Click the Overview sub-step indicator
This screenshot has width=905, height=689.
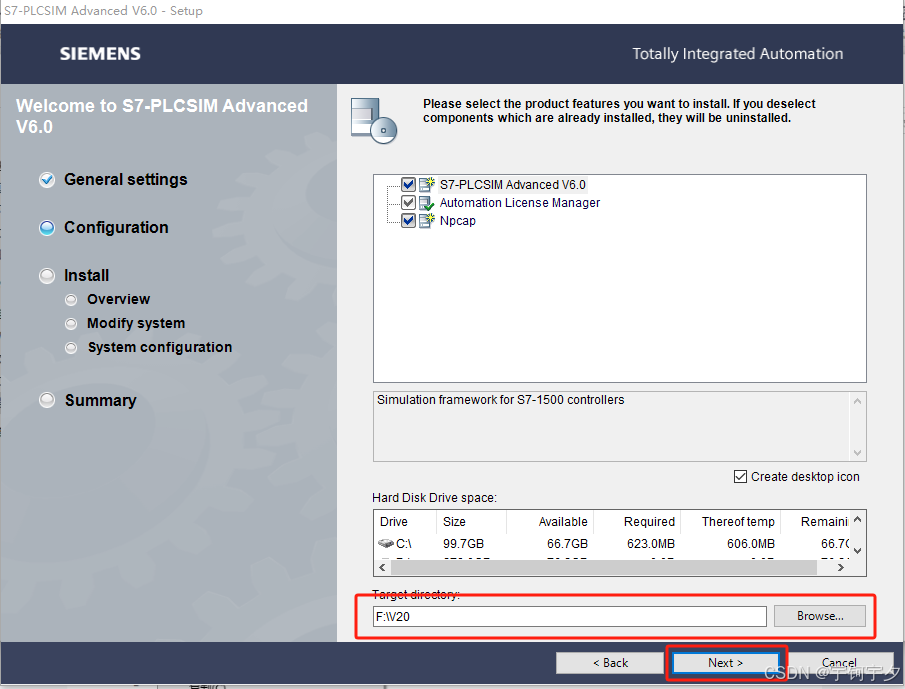tap(71, 299)
